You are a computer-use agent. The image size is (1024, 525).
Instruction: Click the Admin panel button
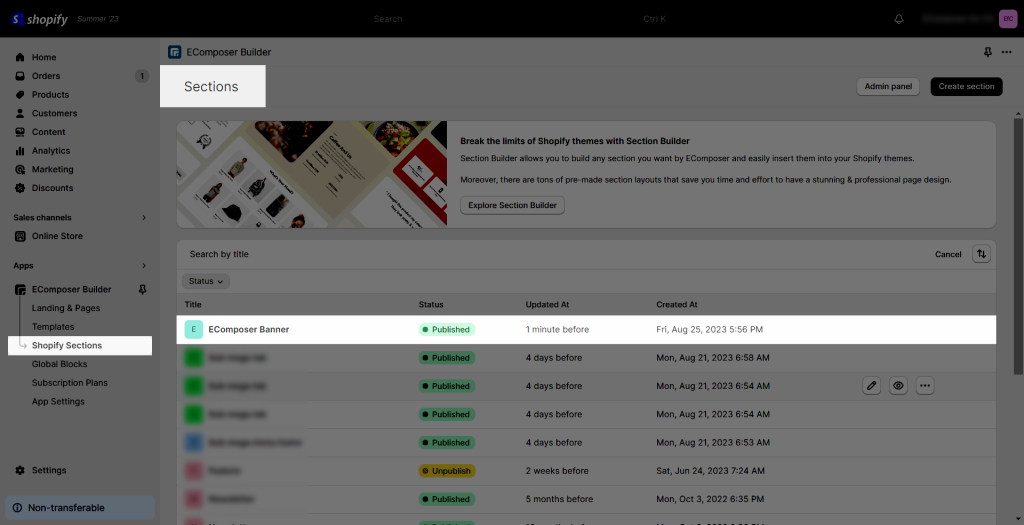[x=888, y=86]
